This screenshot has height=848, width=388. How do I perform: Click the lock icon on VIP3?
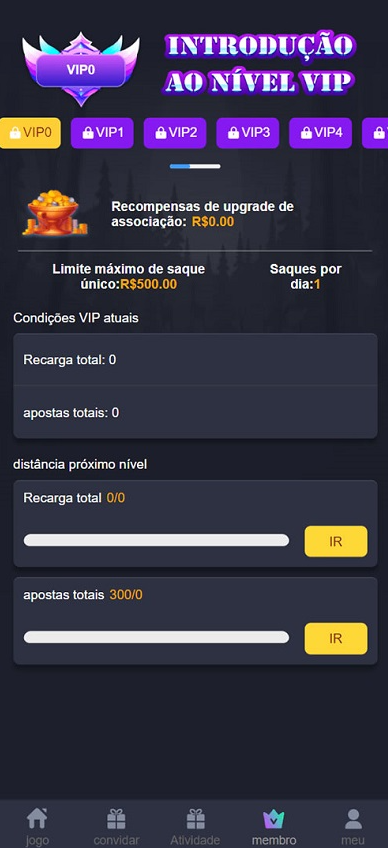point(233,133)
